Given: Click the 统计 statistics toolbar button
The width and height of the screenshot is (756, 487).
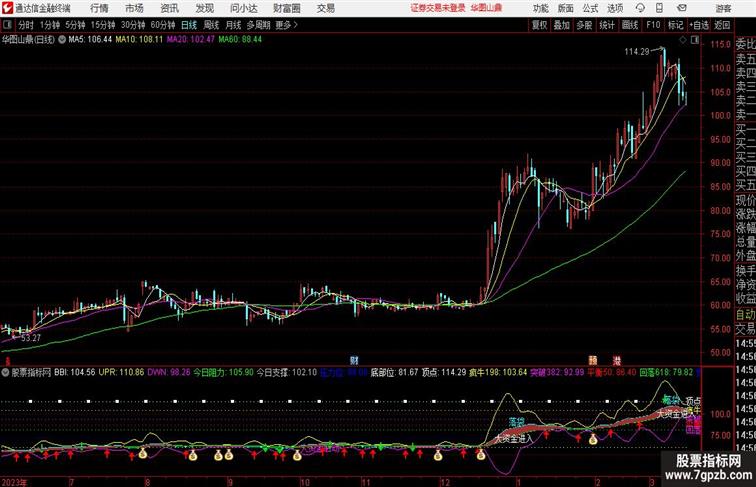Looking at the screenshot, I should coord(607,25).
